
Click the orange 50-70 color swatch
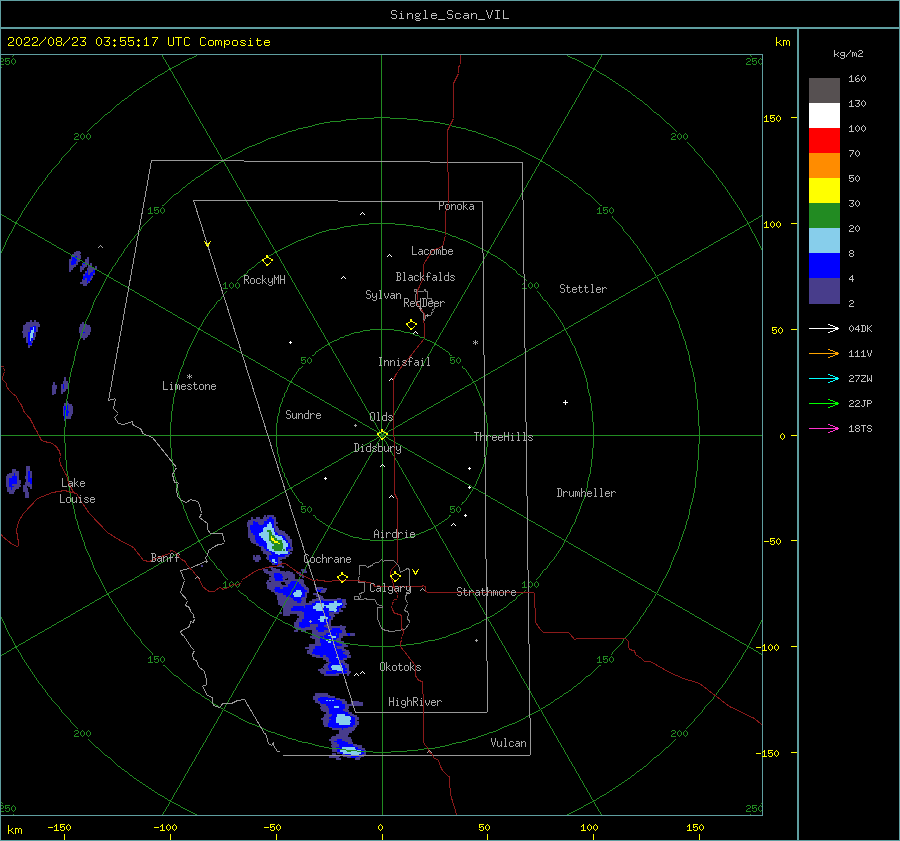(x=824, y=165)
